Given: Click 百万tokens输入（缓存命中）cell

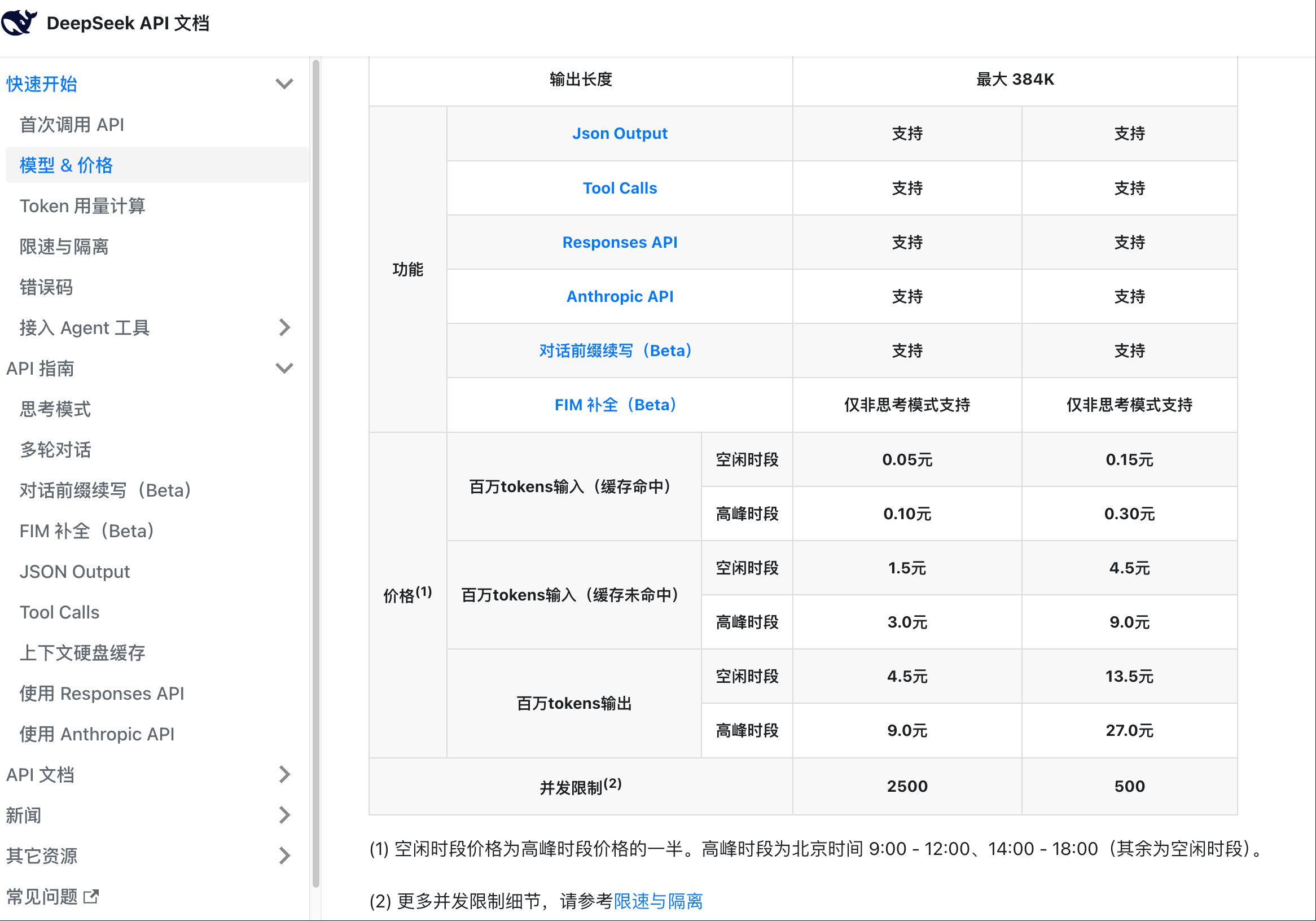Looking at the screenshot, I should tap(574, 486).
